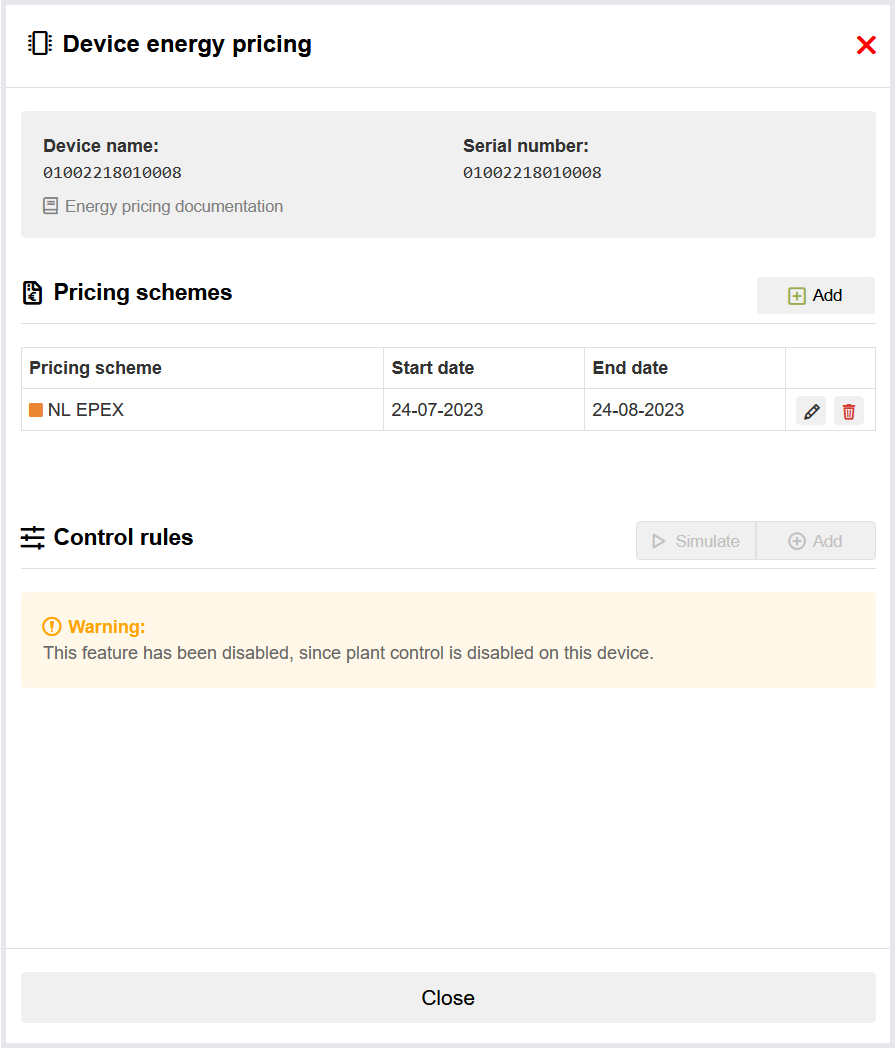Screen dimensions: 895x1048
Task: Add a new pricing scheme
Action: (x=815, y=295)
